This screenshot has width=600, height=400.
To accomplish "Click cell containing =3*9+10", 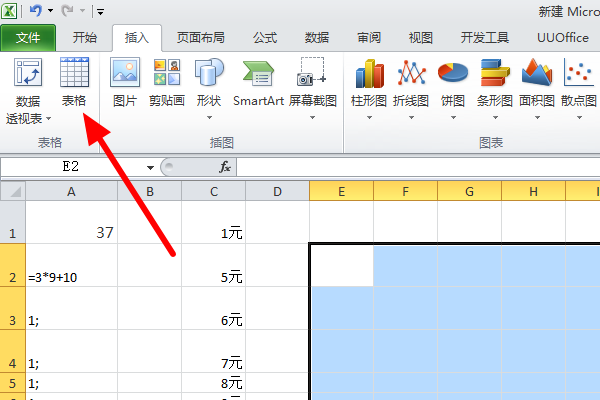I will (x=71, y=265).
